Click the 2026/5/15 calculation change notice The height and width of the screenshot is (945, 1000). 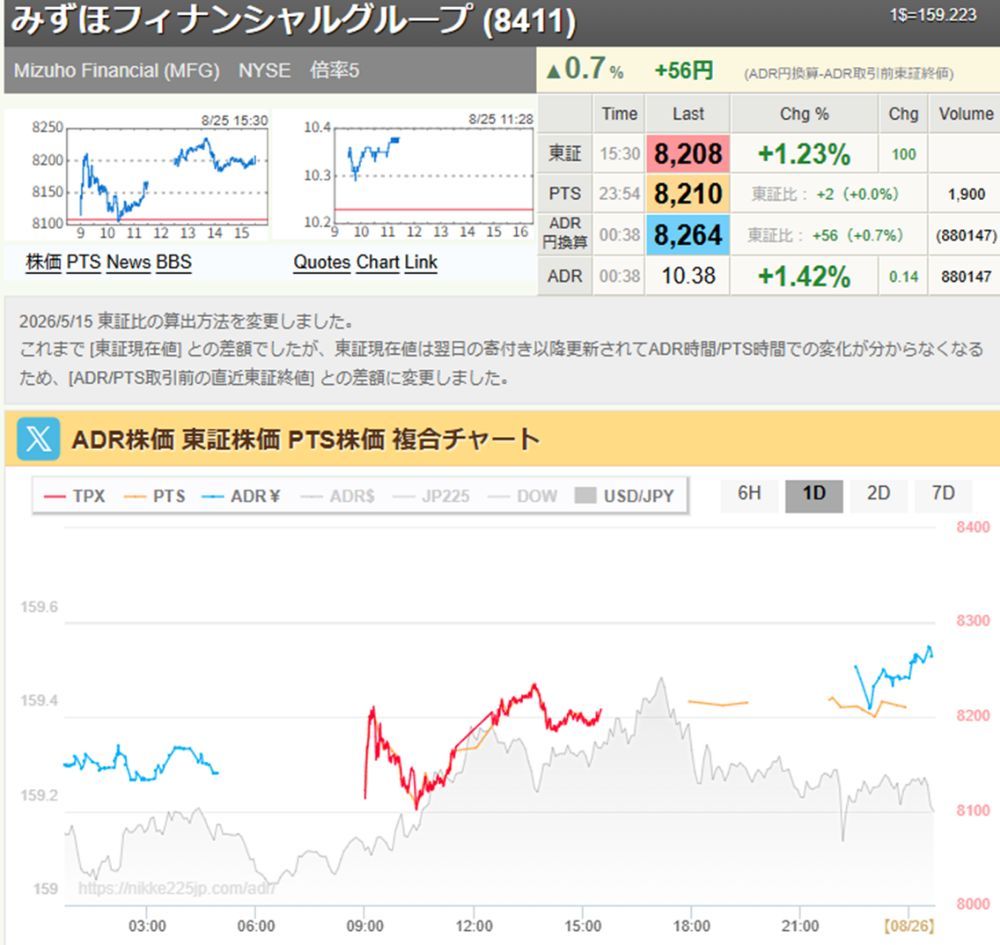coord(501,349)
